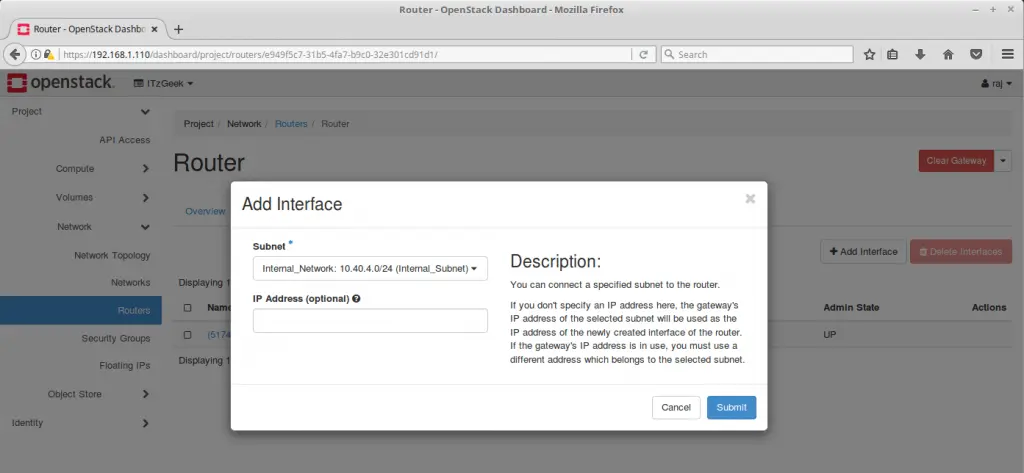The width and height of the screenshot is (1024, 473).
Task: Click the IP Address help question icon
Action: 356,299
